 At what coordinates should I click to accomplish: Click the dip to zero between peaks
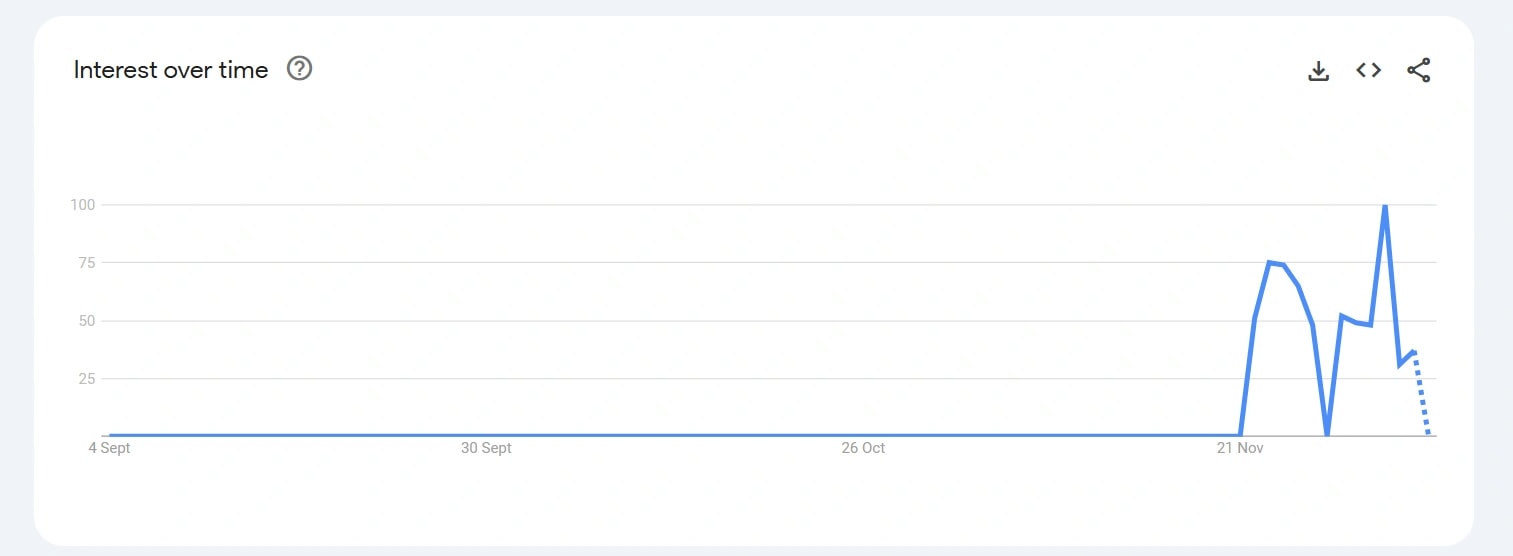point(1327,434)
